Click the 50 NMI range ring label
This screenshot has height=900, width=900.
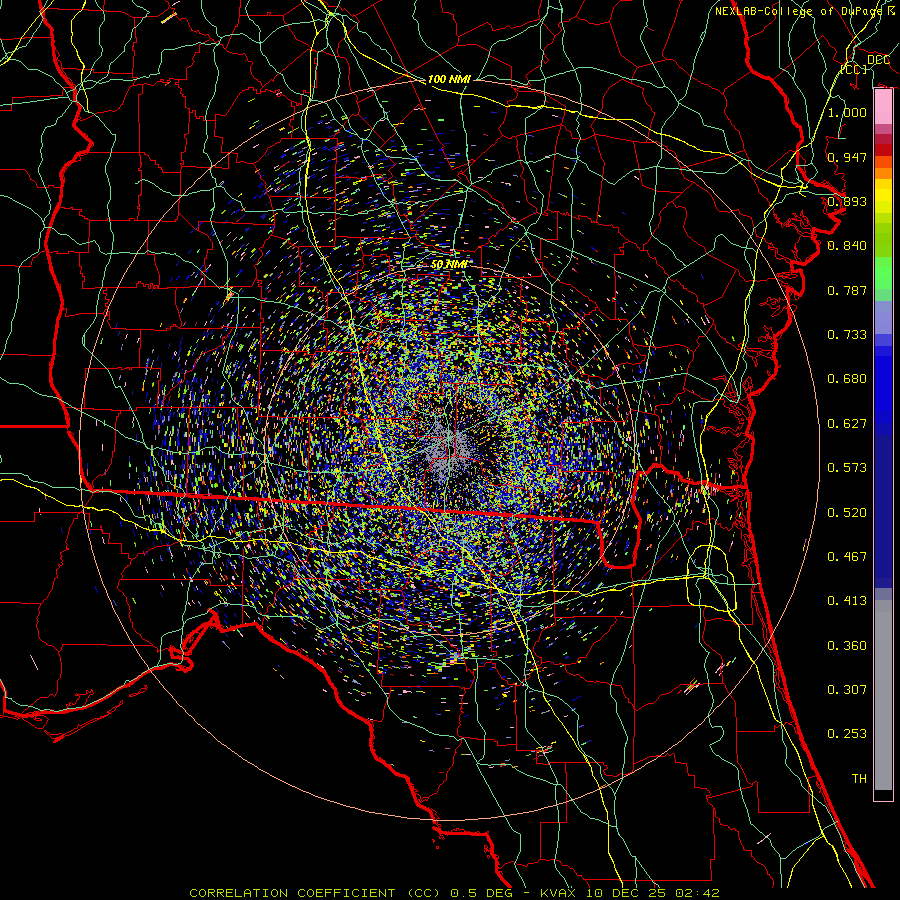pos(449,264)
